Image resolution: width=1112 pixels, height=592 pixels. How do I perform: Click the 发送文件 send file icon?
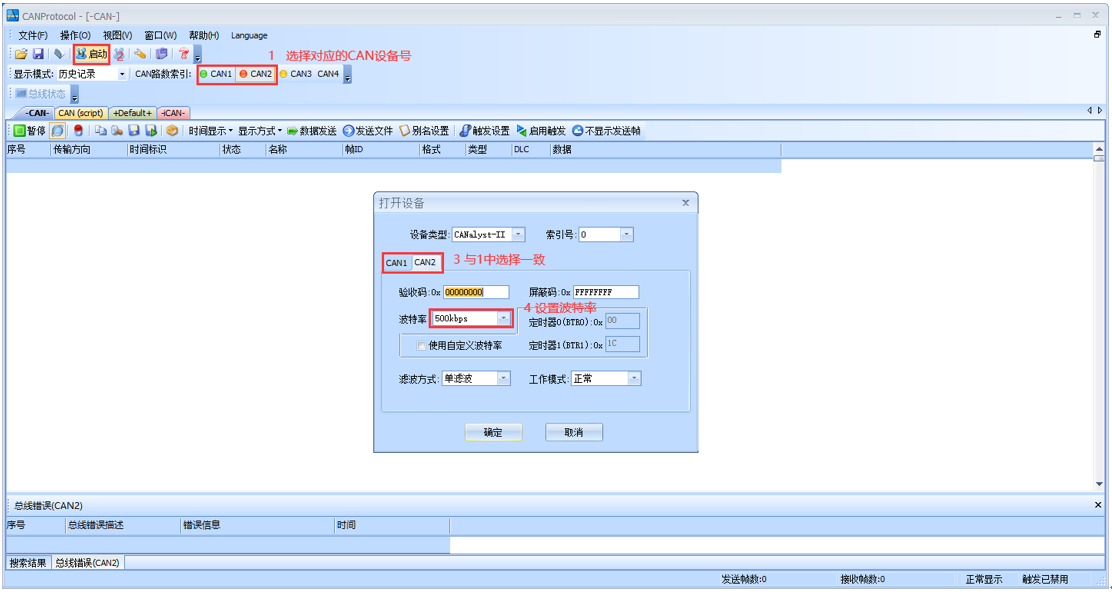368,131
